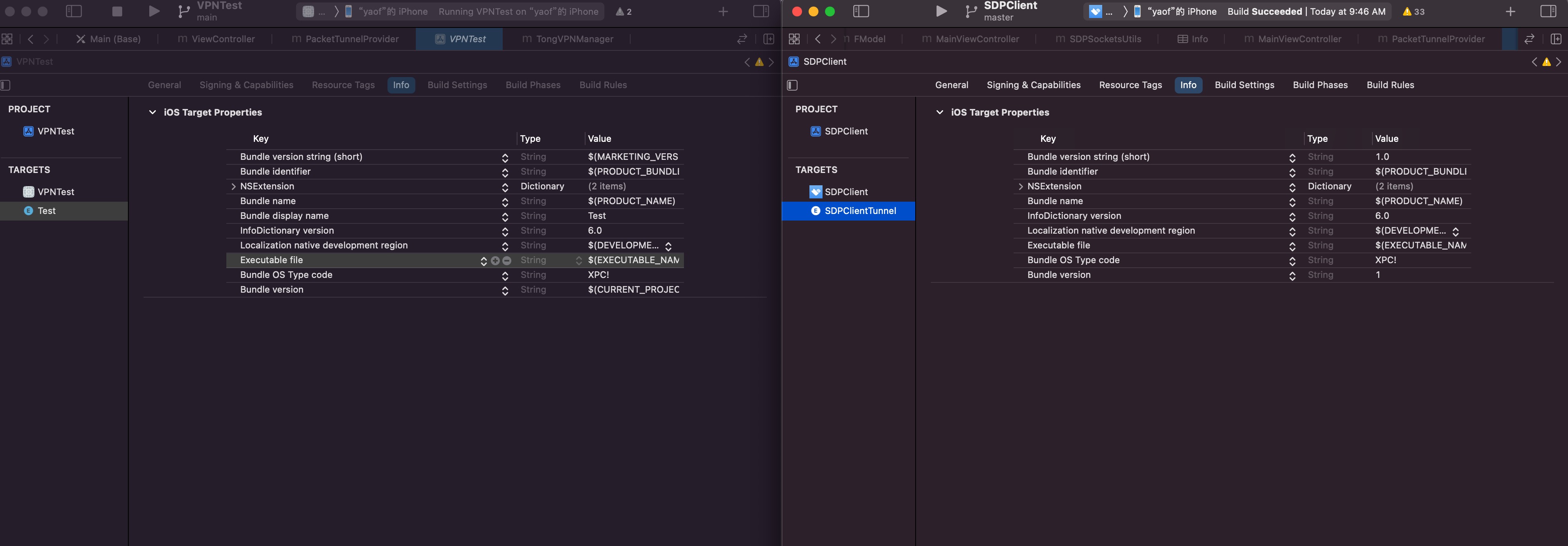The width and height of the screenshot is (1568, 546).
Task: Click the Run button in SDPClient toolbar
Action: 941,11
